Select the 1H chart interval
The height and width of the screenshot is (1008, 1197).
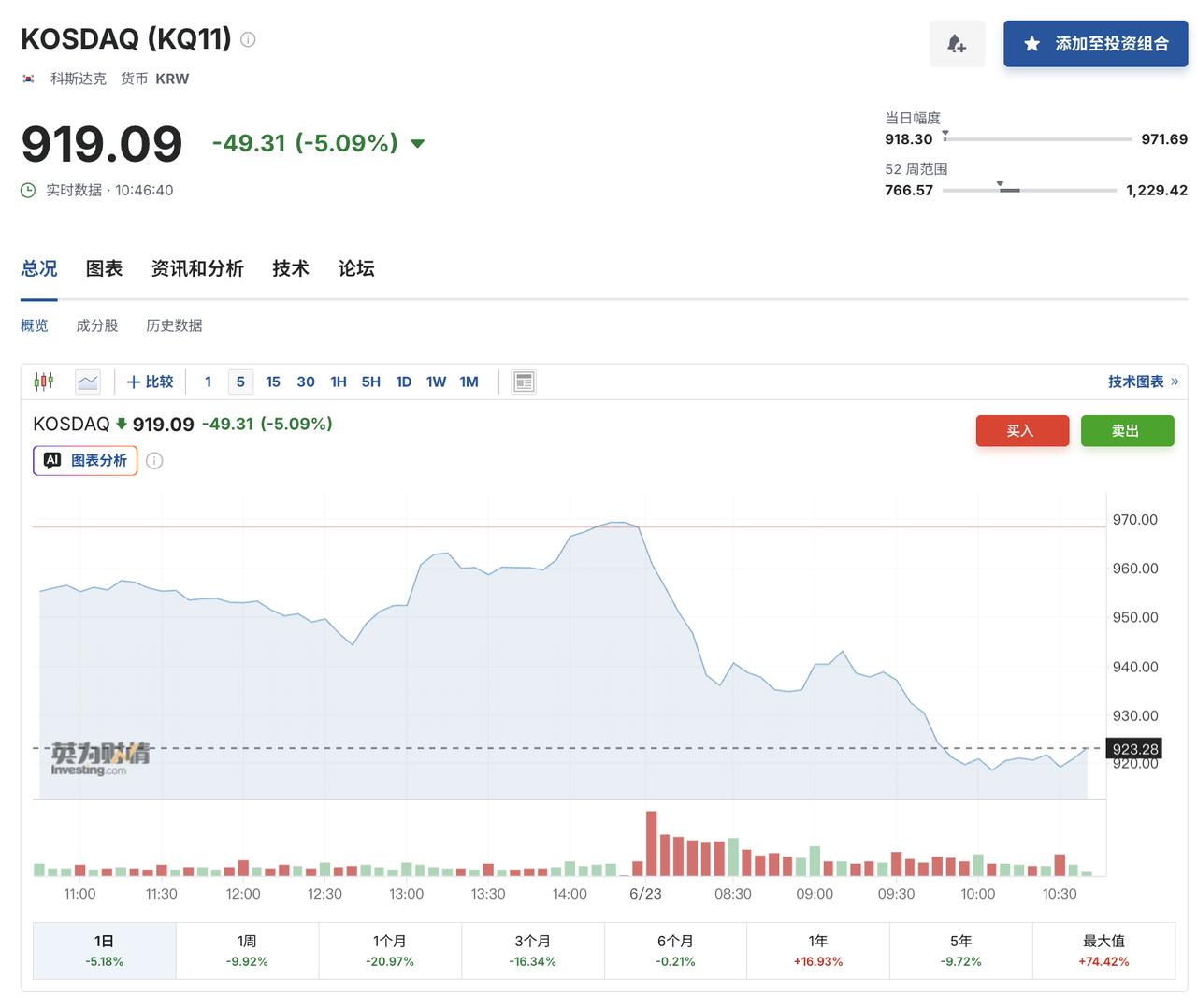339,382
